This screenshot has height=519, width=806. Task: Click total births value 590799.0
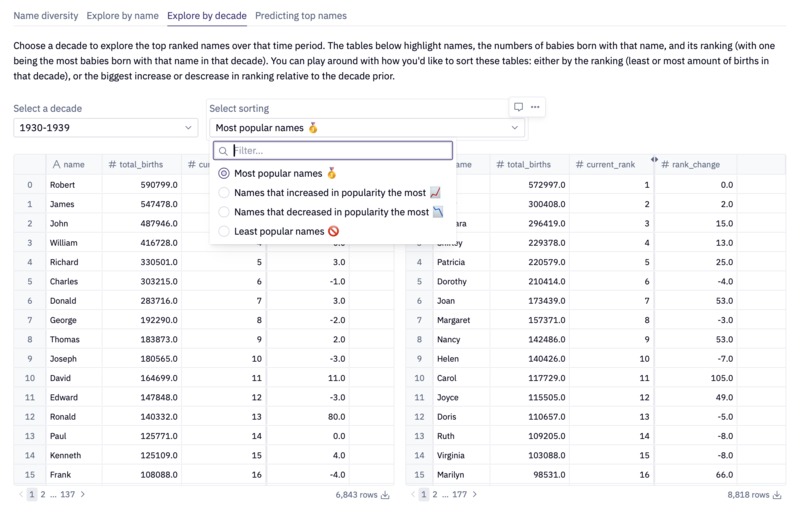[159, 184]
